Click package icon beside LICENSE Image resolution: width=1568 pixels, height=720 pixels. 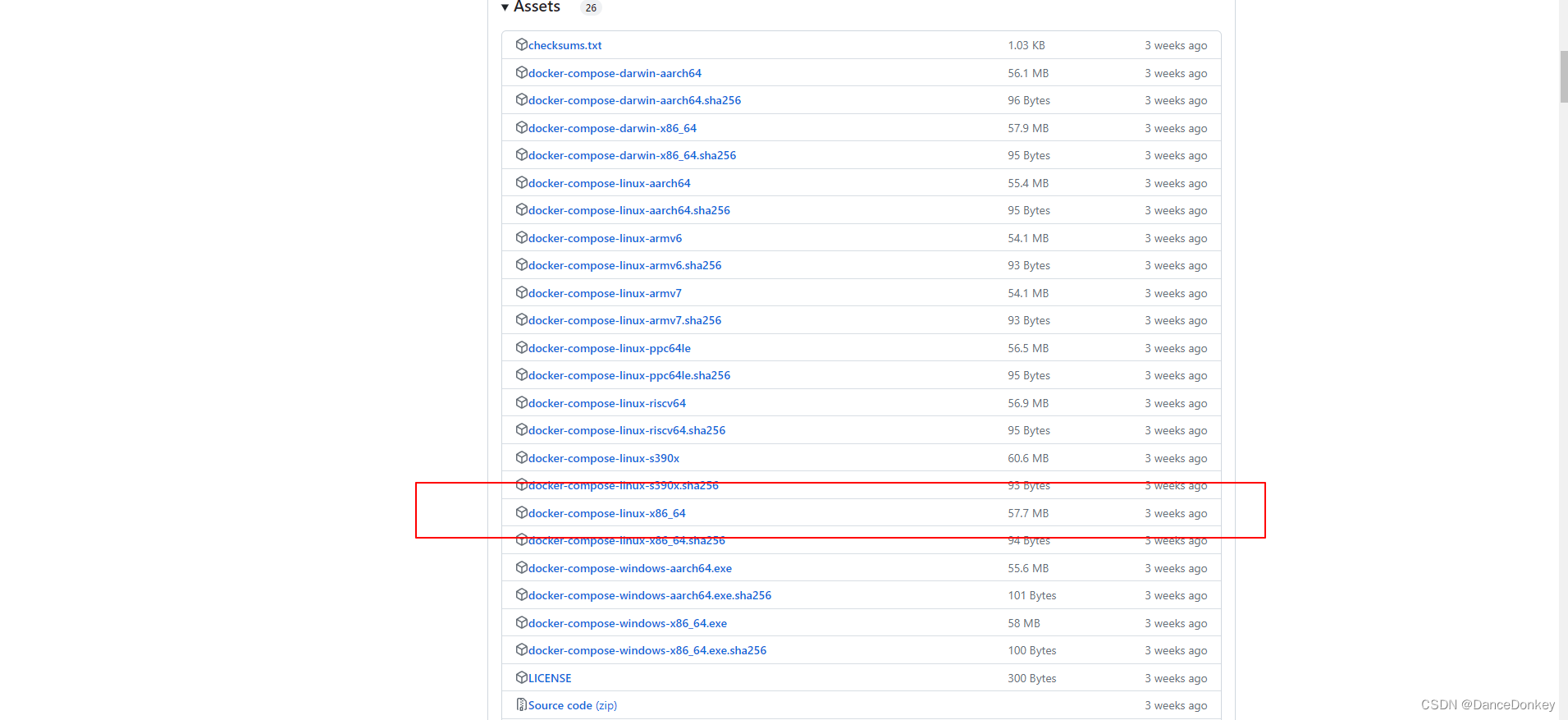[x=521, y=677]
